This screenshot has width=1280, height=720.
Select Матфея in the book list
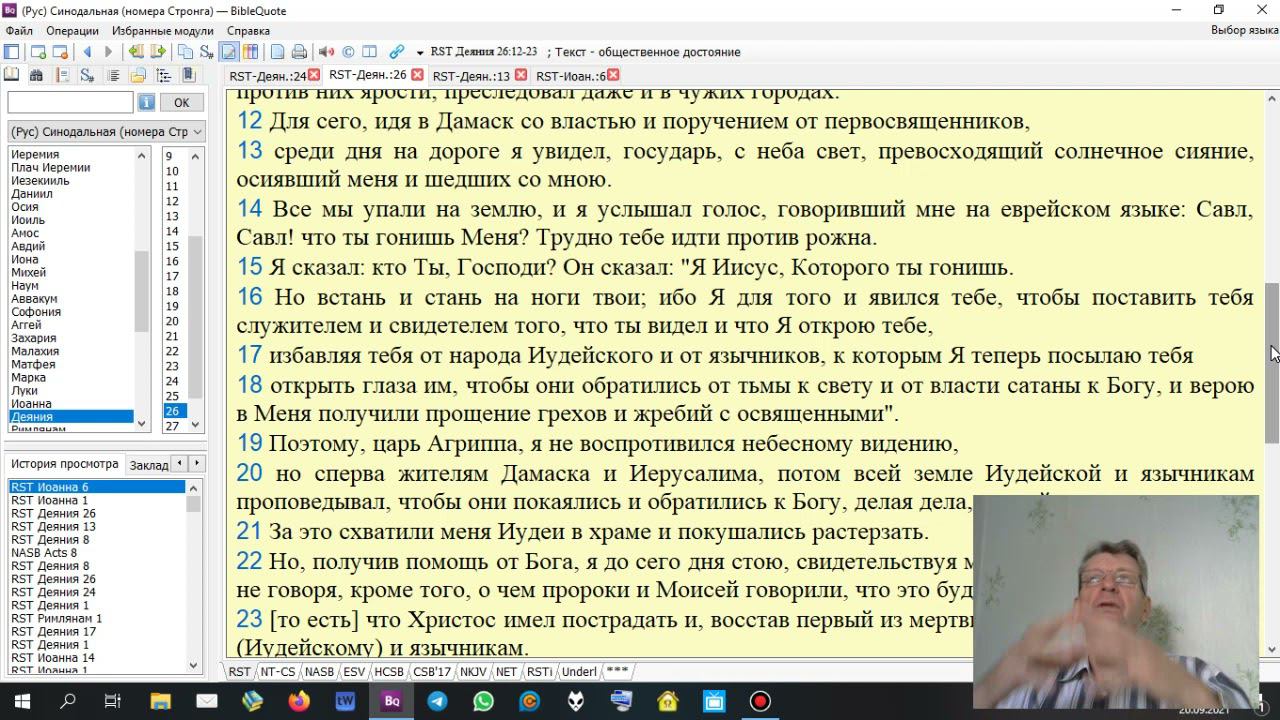(x=33, y=365)
